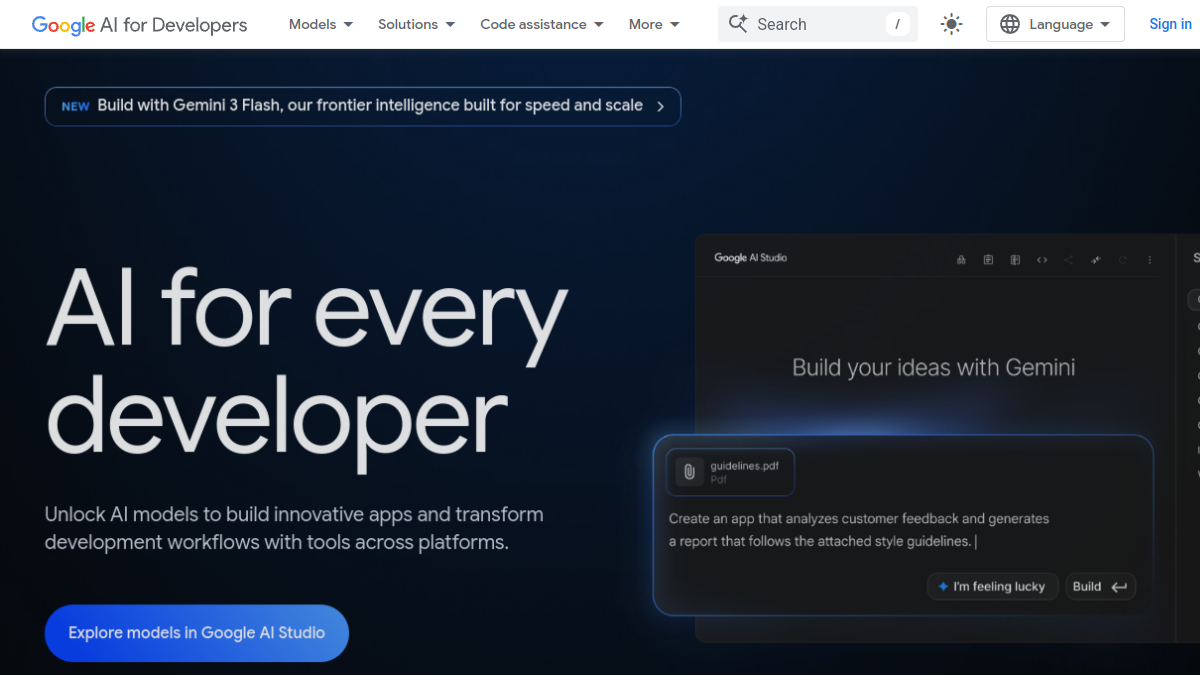Viewport: 1200px width, 675px height.
Task: Expand the Solutions dropdown menu
Action: [417, 24]
